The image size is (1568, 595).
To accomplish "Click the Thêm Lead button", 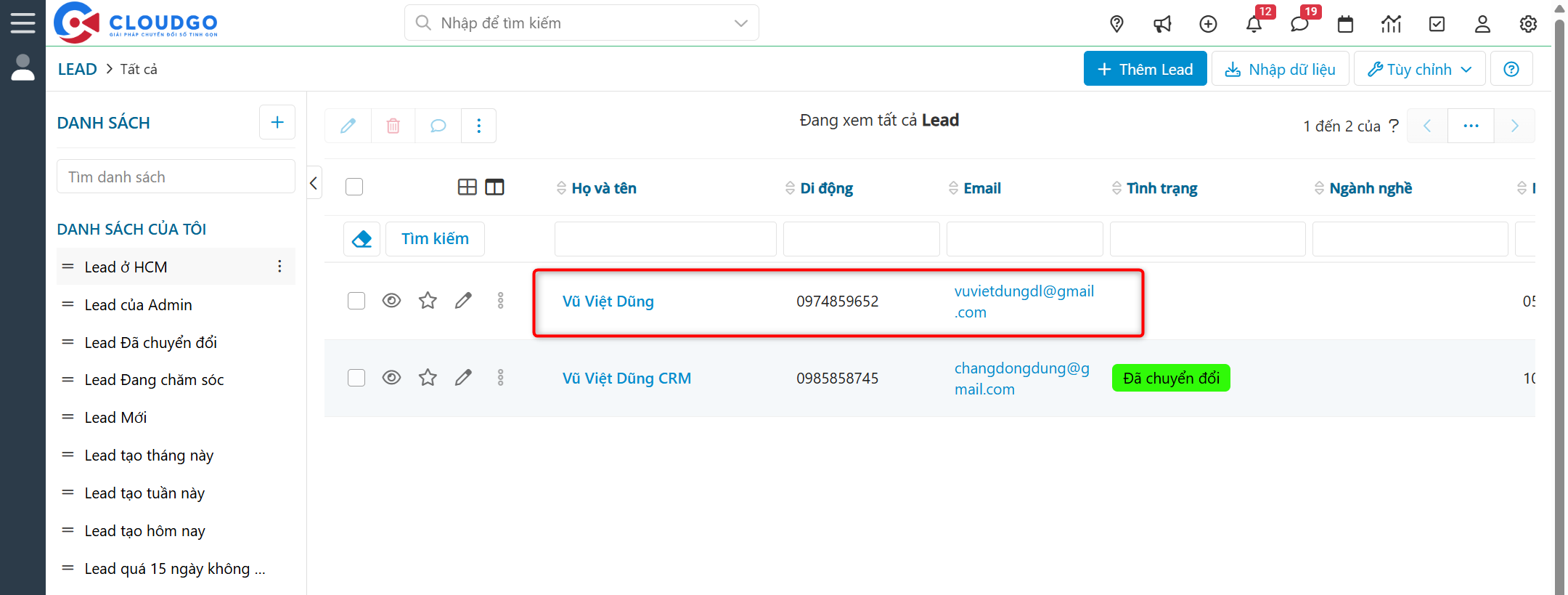I will [x=1145, y=69].
